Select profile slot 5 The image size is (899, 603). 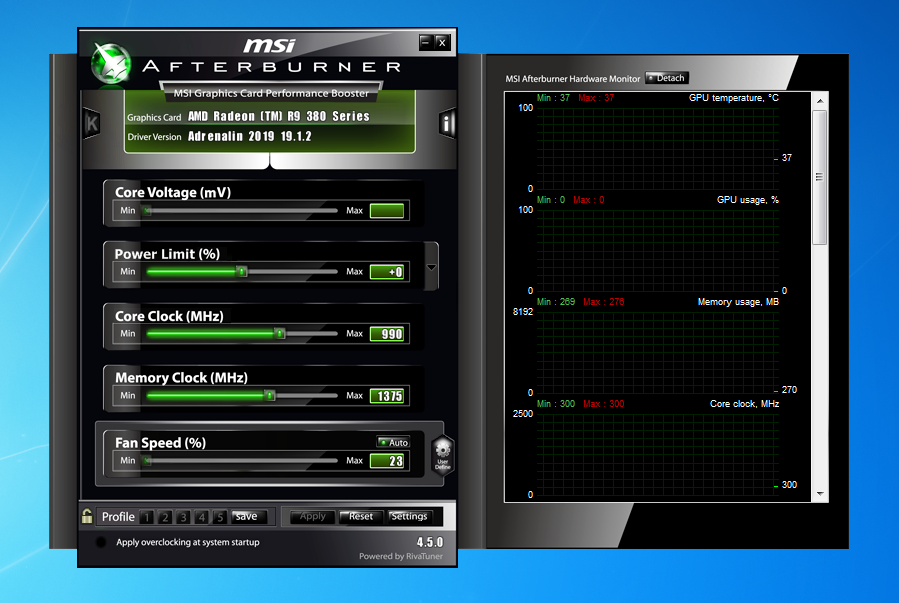pos(220,517)
